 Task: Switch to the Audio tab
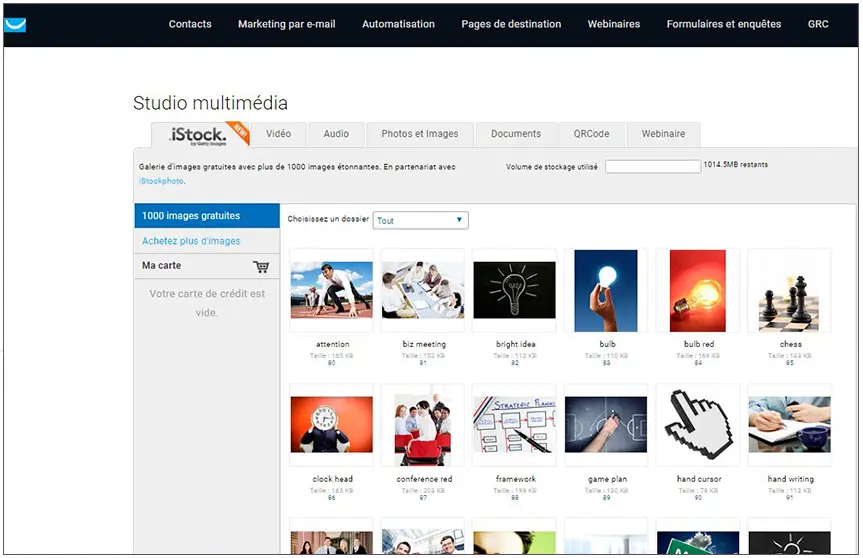click(x=336, y=134)
